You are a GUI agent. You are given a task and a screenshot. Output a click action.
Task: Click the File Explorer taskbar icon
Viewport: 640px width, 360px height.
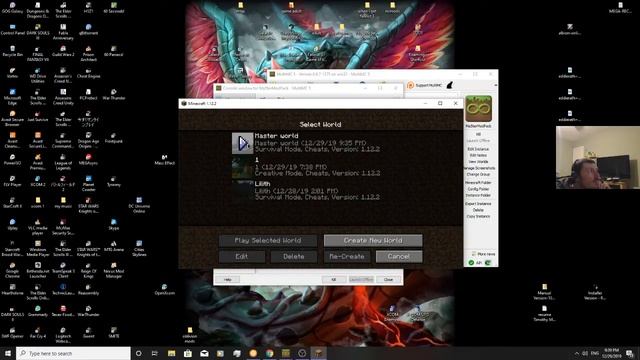click(171, 353)
